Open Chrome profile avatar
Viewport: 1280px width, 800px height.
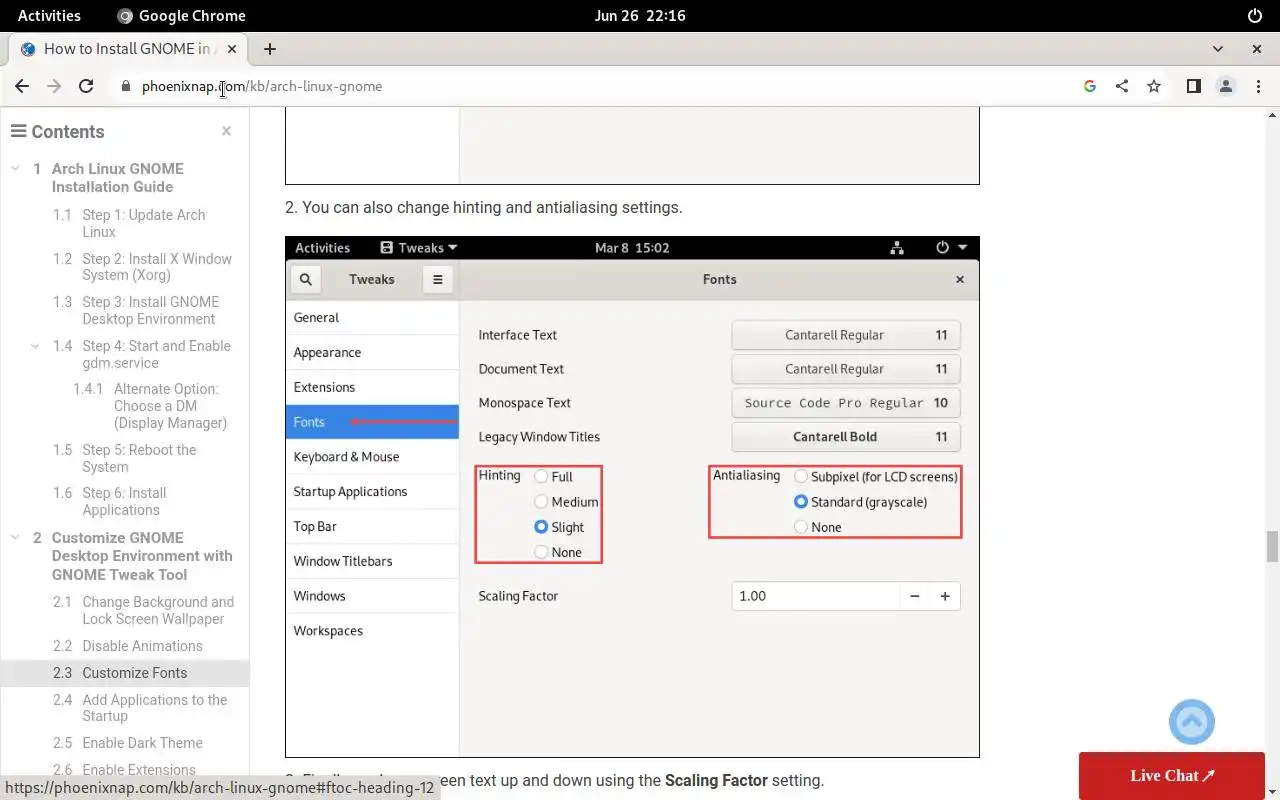pos(1225,86)
